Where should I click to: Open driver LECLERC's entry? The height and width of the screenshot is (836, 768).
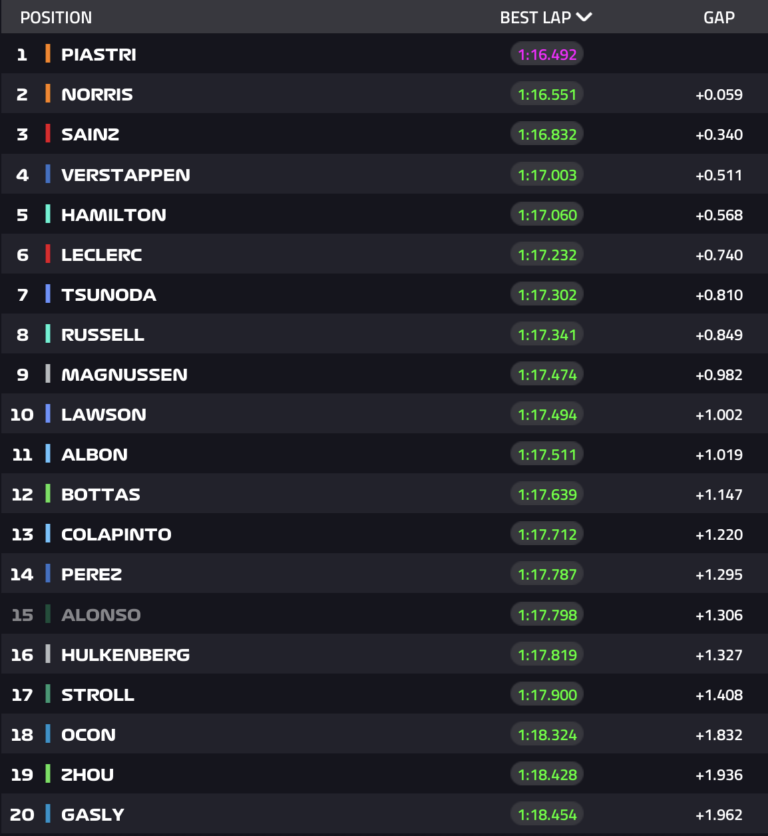[x=101, y=254]
